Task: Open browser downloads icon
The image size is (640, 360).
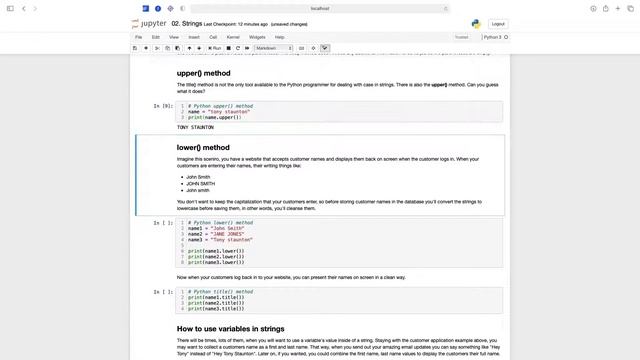Action: tap(593, 8)
